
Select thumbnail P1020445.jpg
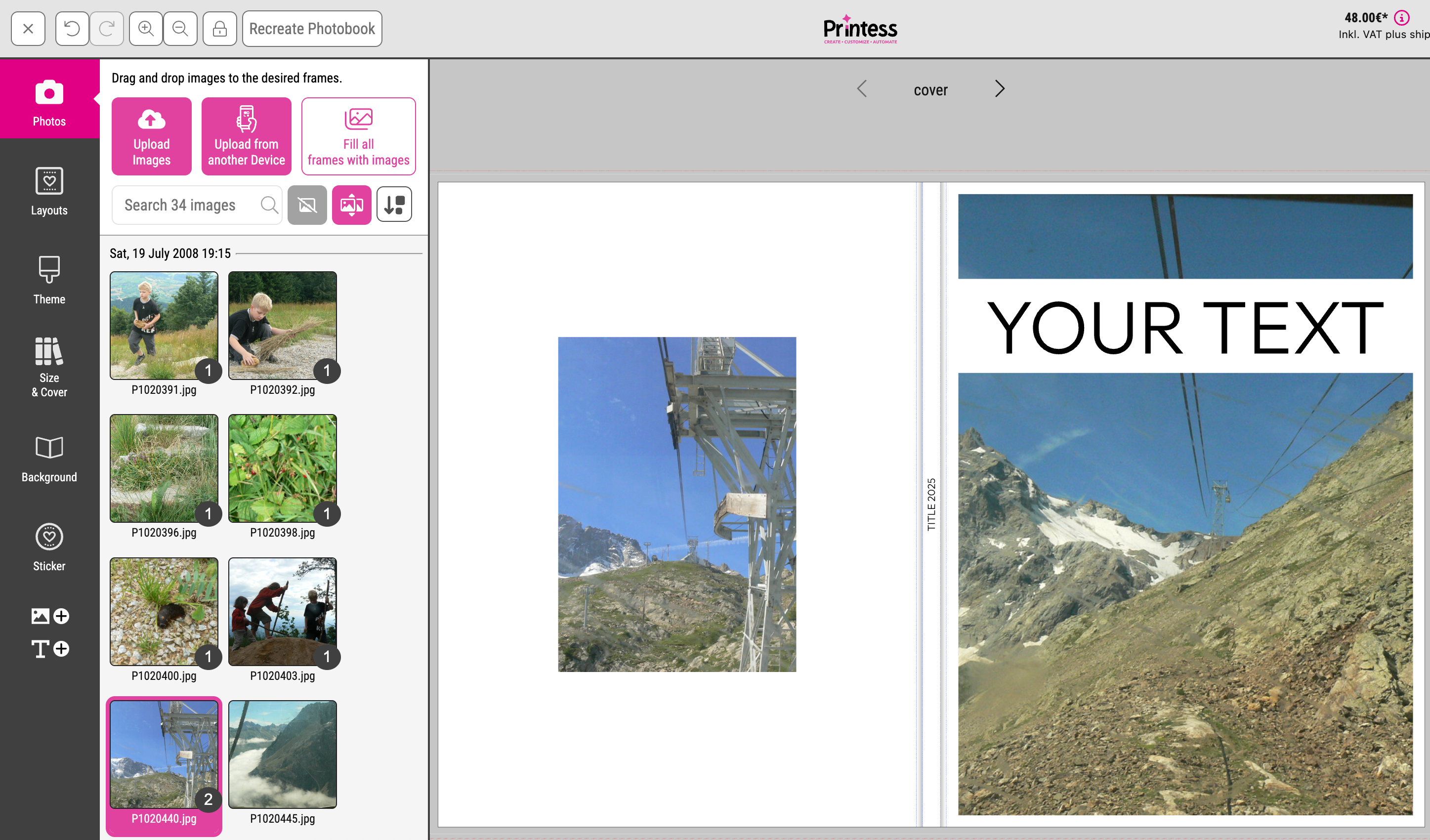click(x=283, y=755)
